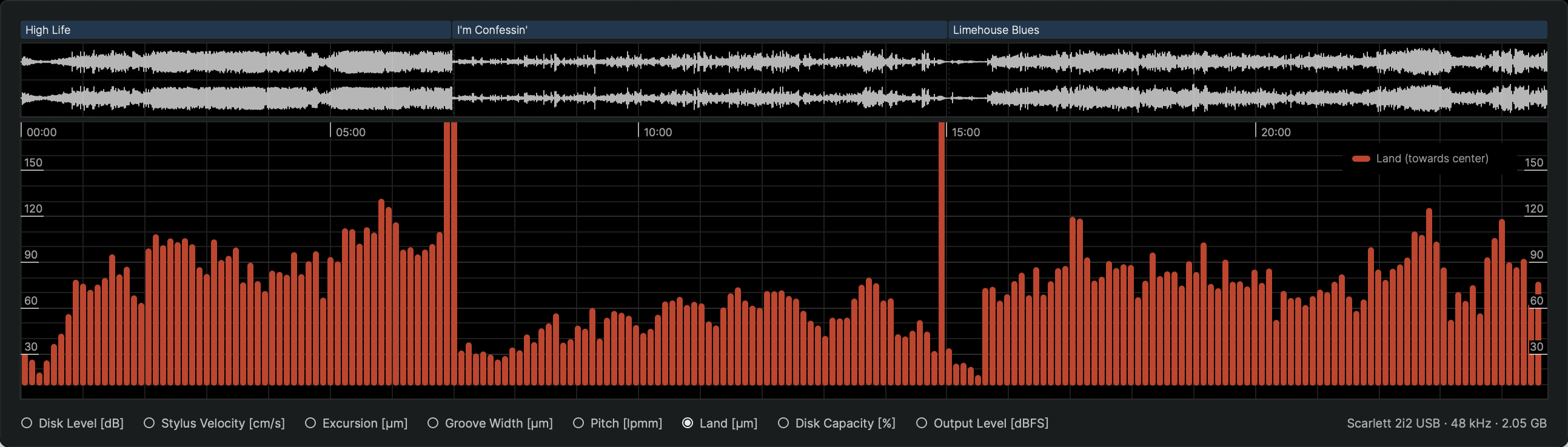This screenshot has height=447, width=1568.
Task: Click the Land (towards center) legend swatch
Action: tap(1361, 159)
